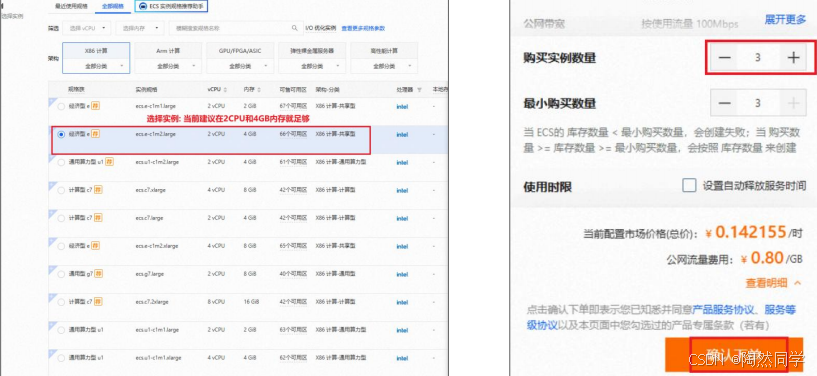Click the Intel logo in the ecs.u1-c1m1.xlarge row
The width and height of the screenshot is (817, 376).
click(402, 358)
